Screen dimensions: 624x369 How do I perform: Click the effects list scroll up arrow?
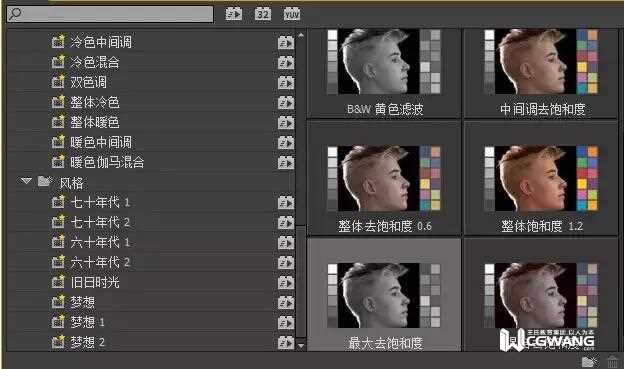301,35
